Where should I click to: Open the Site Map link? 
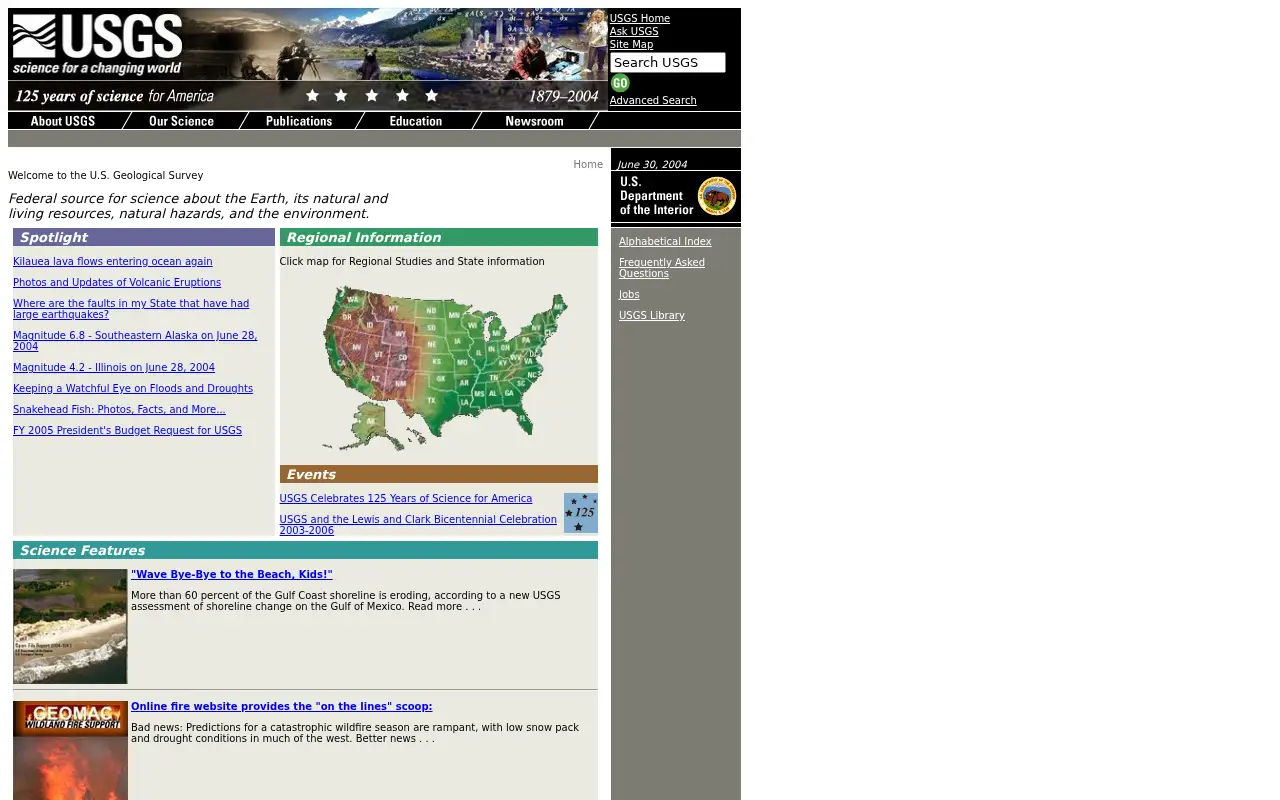(631, 44)
